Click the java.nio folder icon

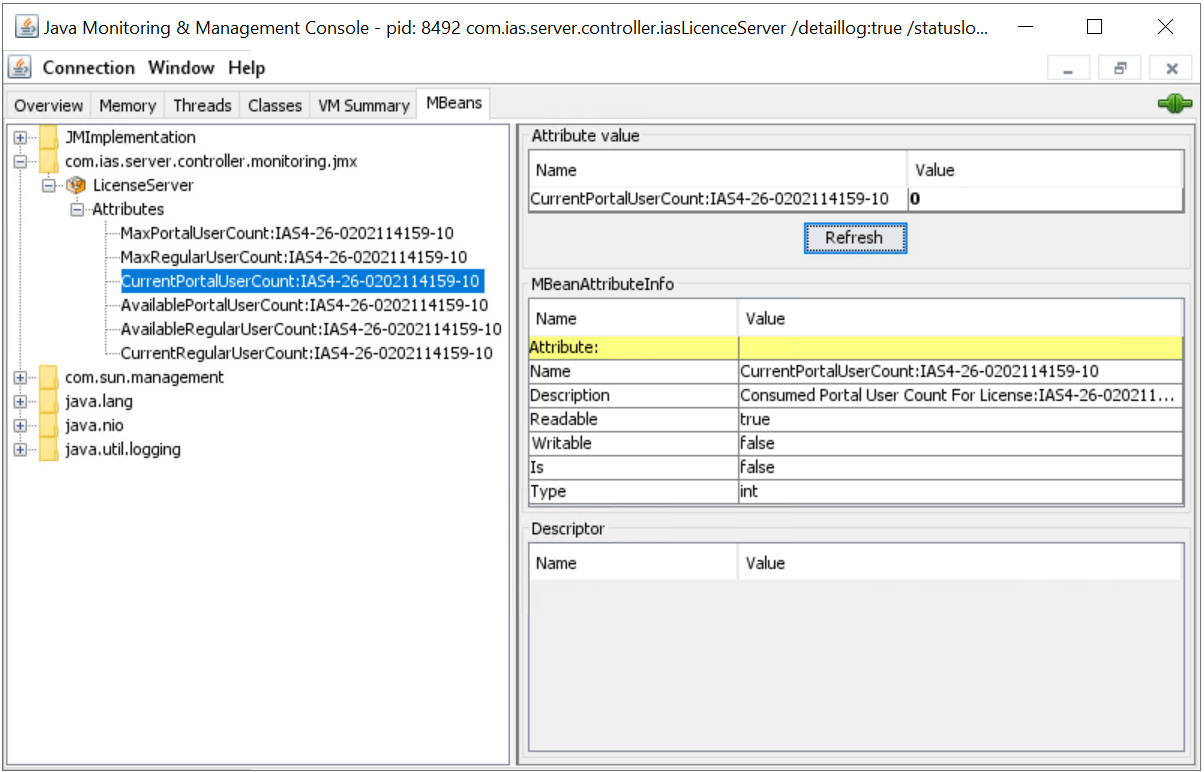pos(48,425)
